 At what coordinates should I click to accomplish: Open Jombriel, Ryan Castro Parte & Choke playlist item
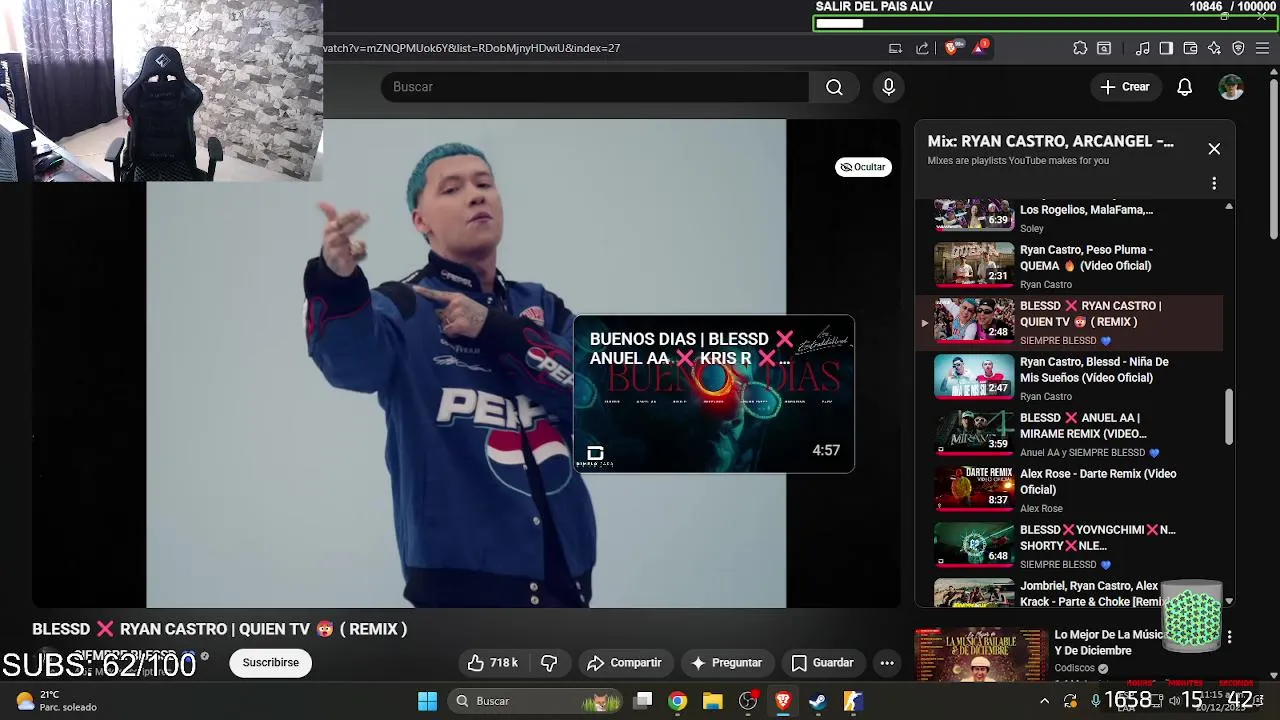coord(1070,593)
